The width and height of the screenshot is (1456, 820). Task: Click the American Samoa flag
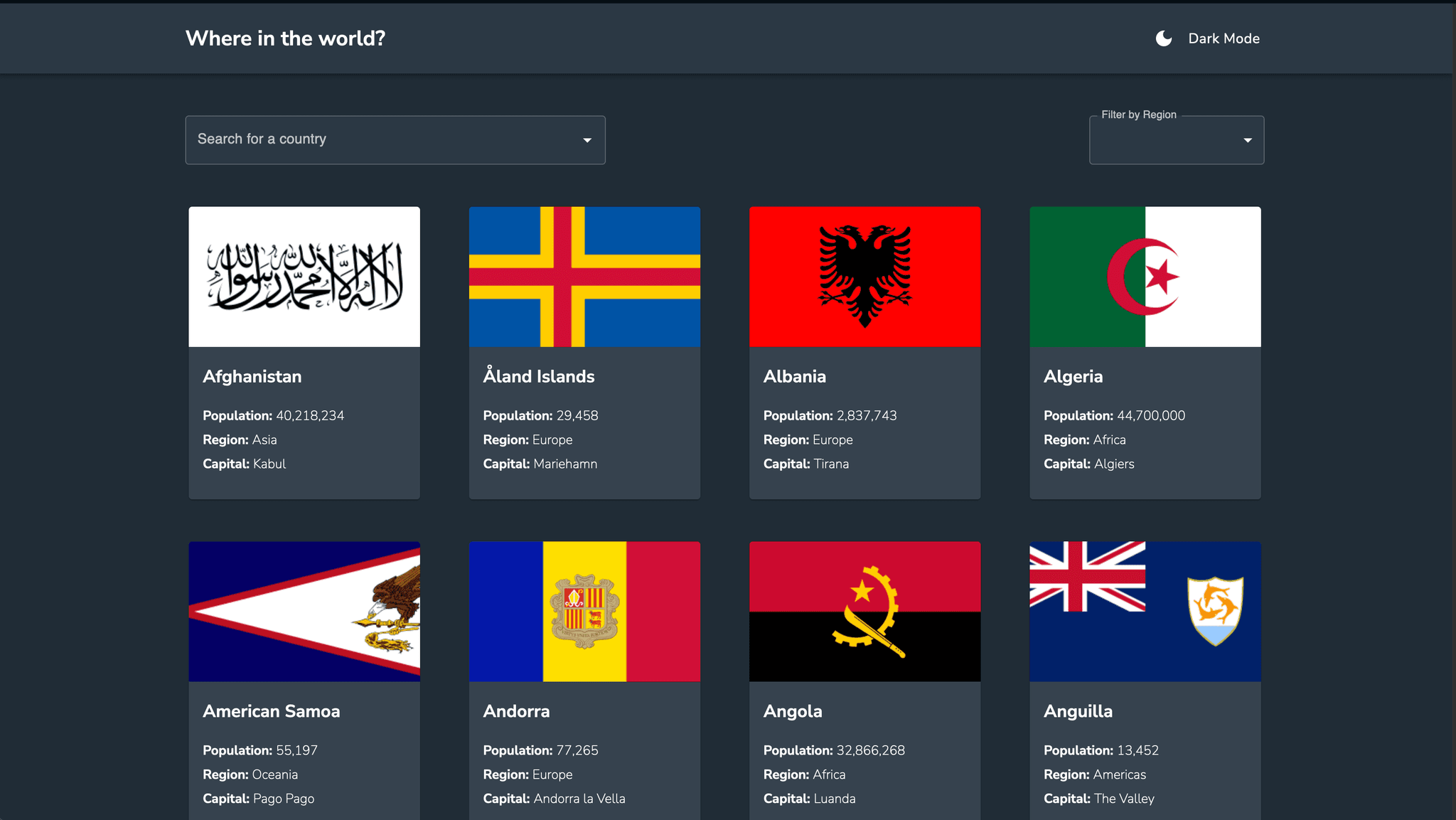tap(304, 612)
